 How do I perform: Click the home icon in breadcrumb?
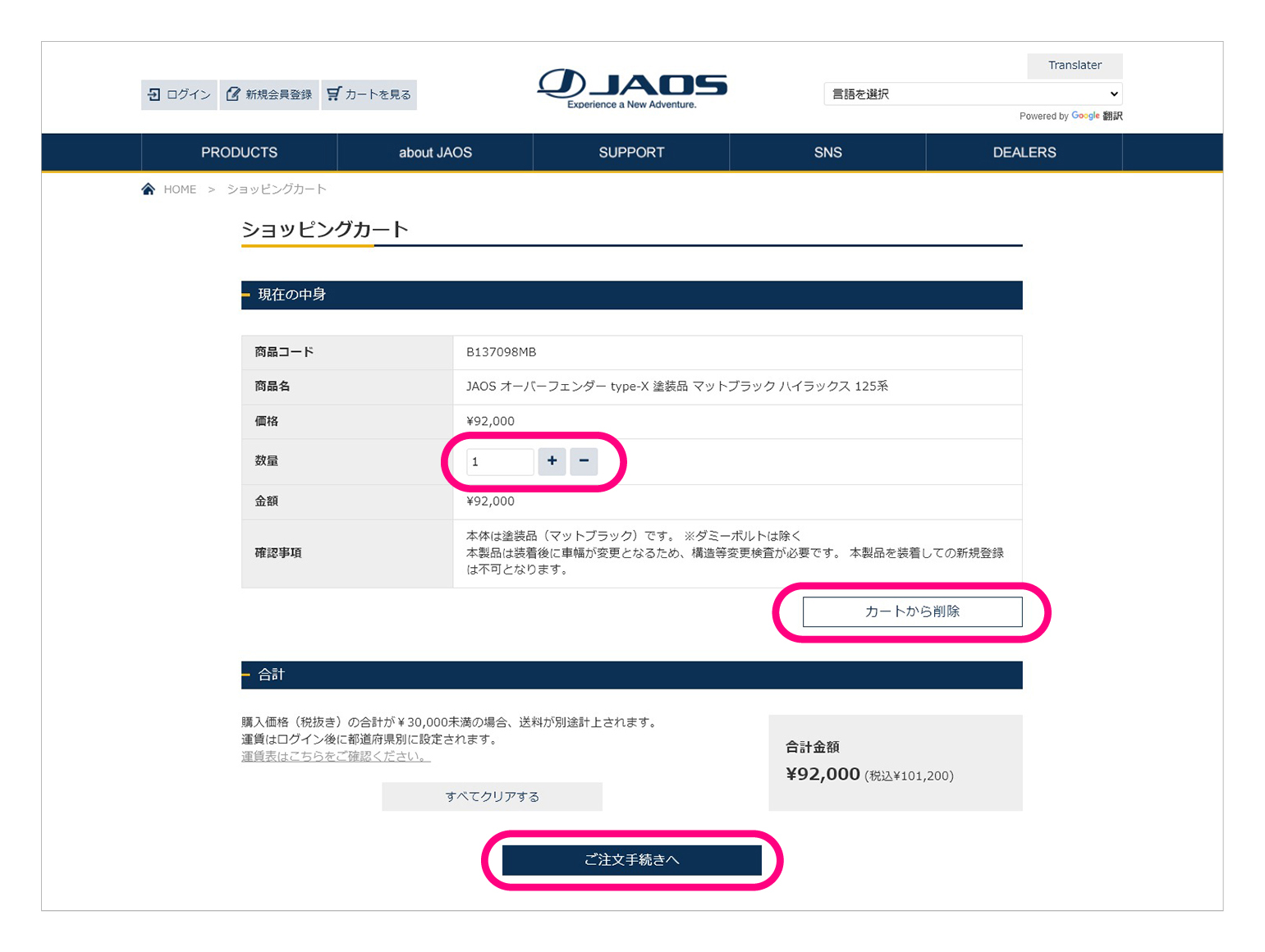148,189
